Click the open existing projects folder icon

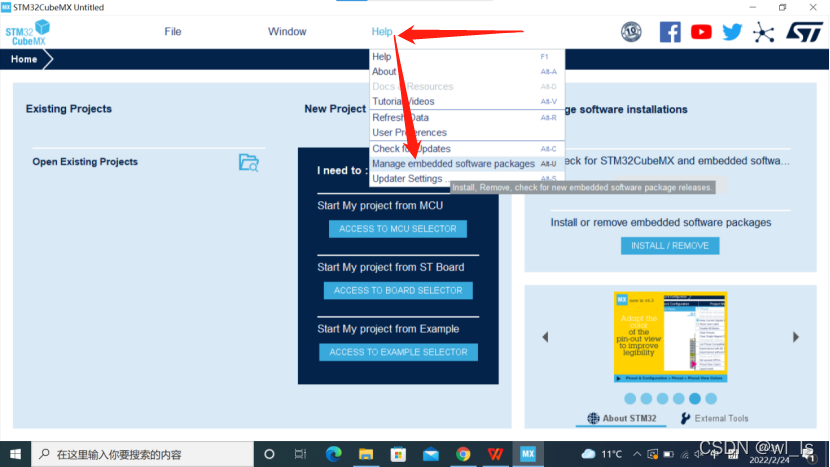coord(248,162)
